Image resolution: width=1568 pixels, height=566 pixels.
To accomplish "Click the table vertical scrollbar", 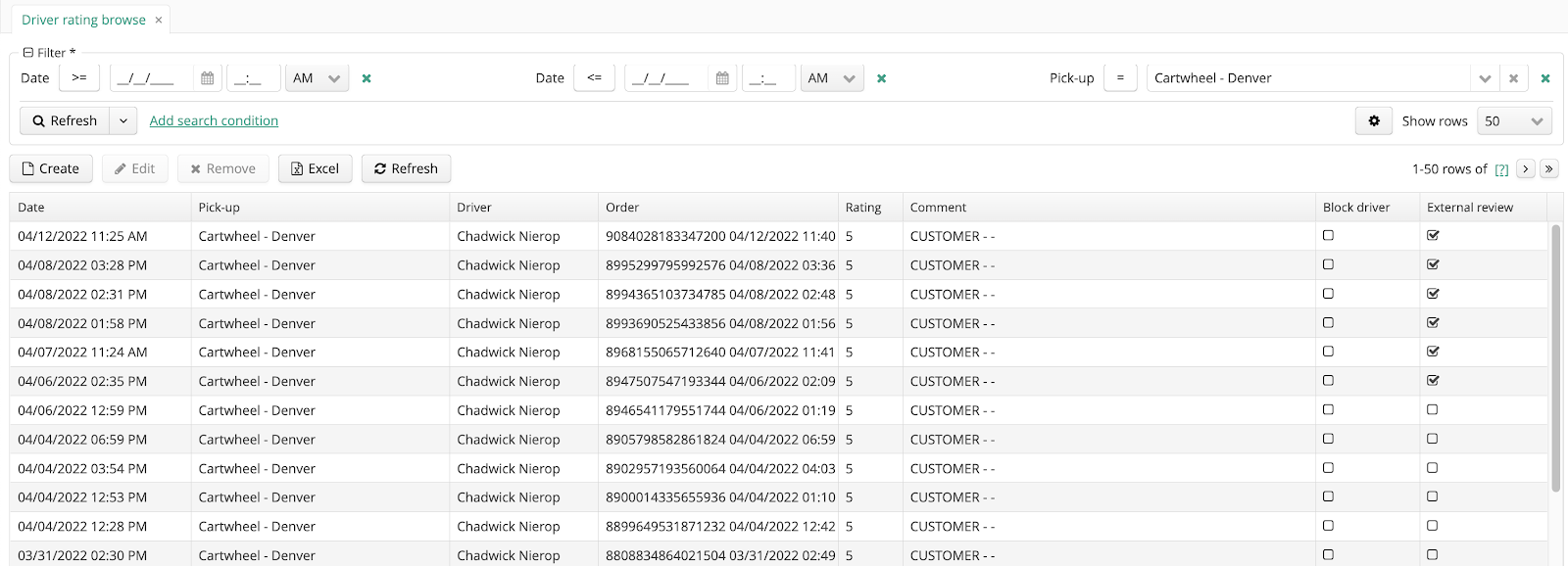I will (x=1555, y=357).
